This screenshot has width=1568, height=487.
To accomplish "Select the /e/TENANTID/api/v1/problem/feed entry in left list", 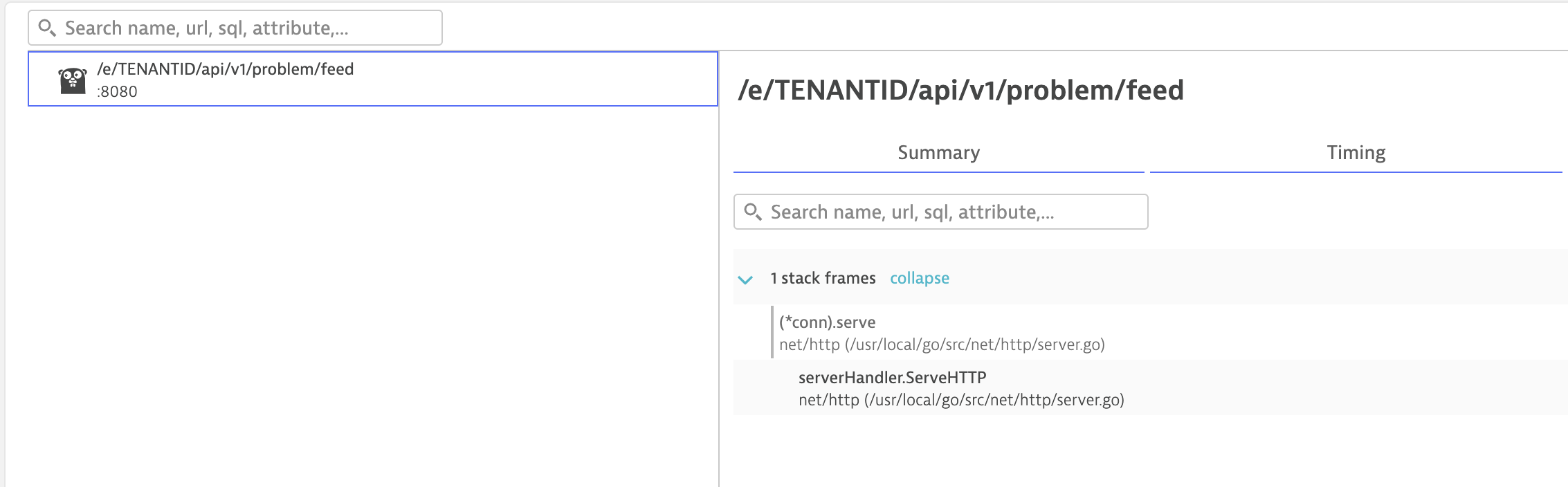I will [x=226, y=69].
